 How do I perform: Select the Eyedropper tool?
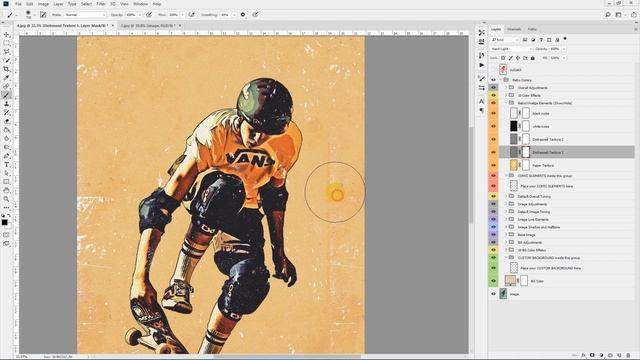tap(6, 78)
